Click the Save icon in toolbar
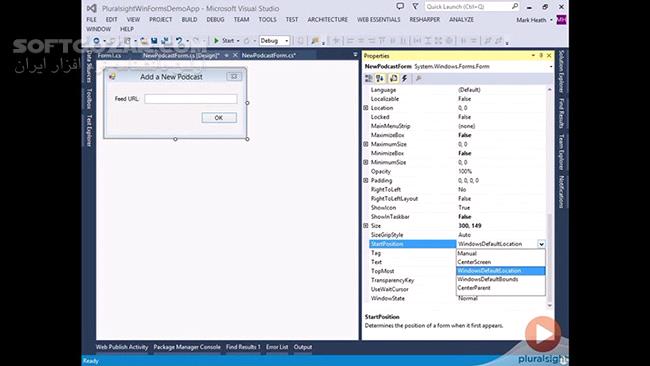The image size is (650, 366). (154, 41)
